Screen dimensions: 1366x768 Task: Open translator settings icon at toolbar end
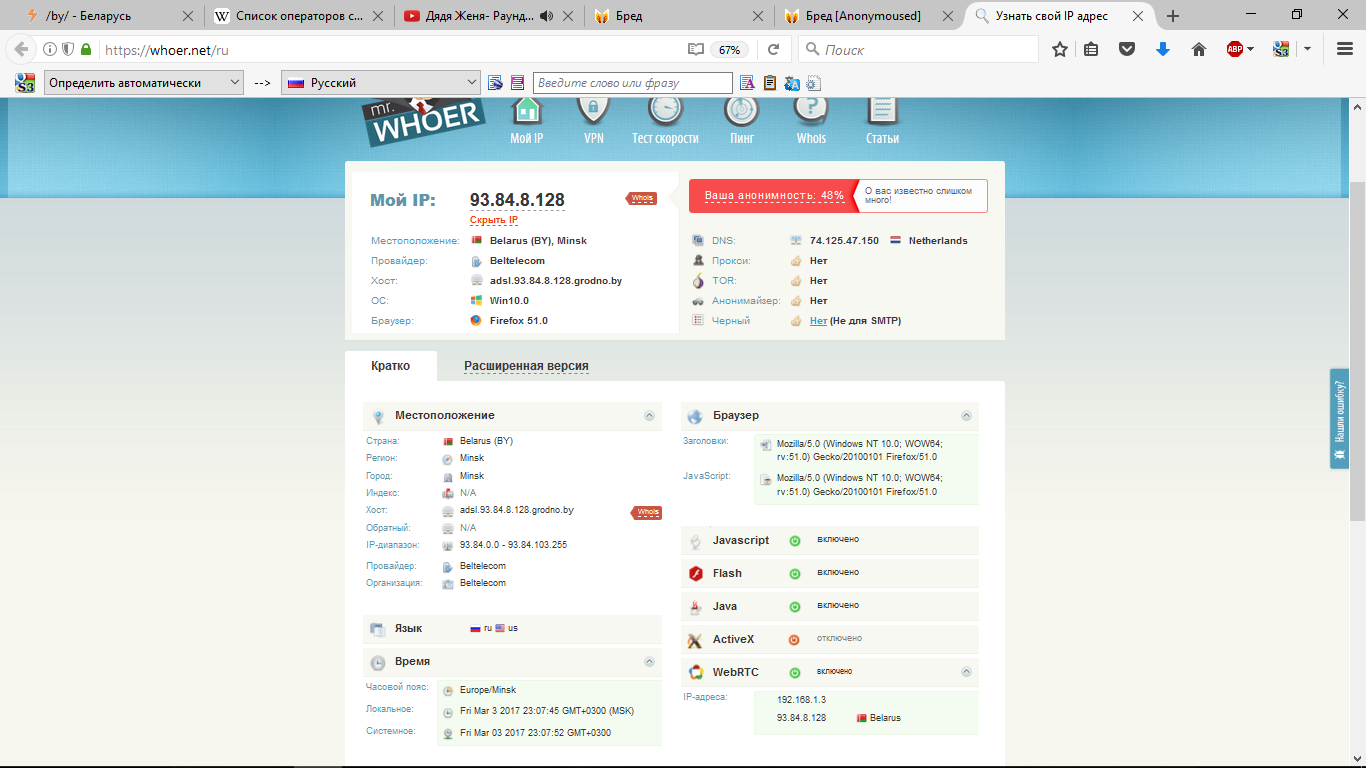[813, 83]
